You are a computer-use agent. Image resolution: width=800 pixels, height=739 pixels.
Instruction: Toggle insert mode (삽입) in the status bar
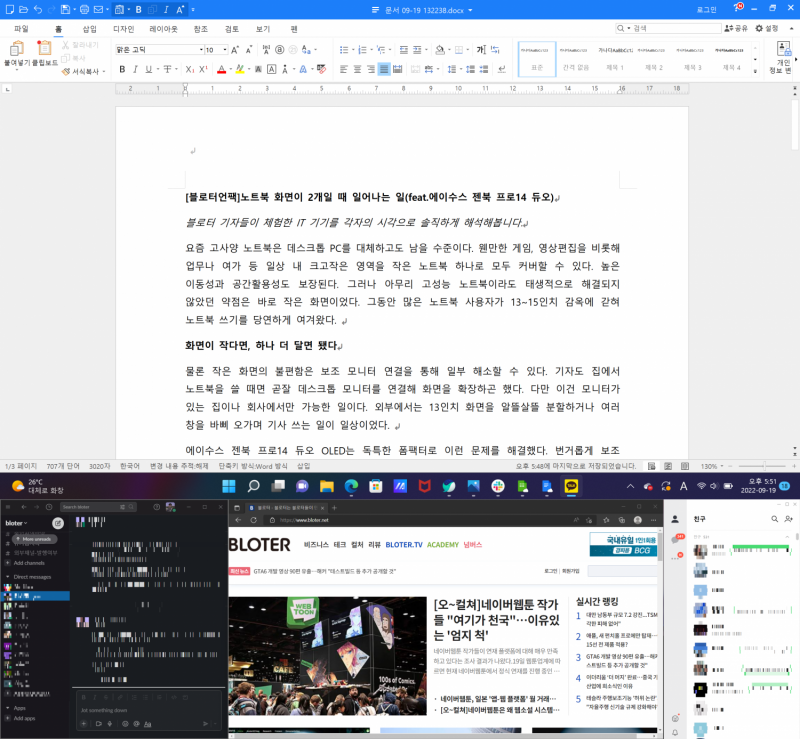click(304, 466)
